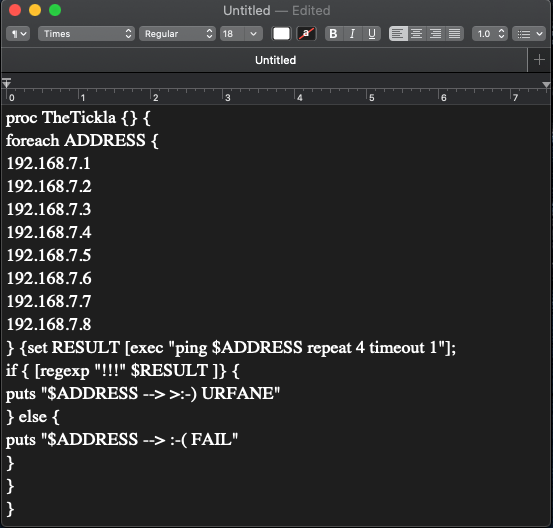Viewport: 553px width, 528px height.
Task: Open the white text color swatch
Action: tap(281, 34)
